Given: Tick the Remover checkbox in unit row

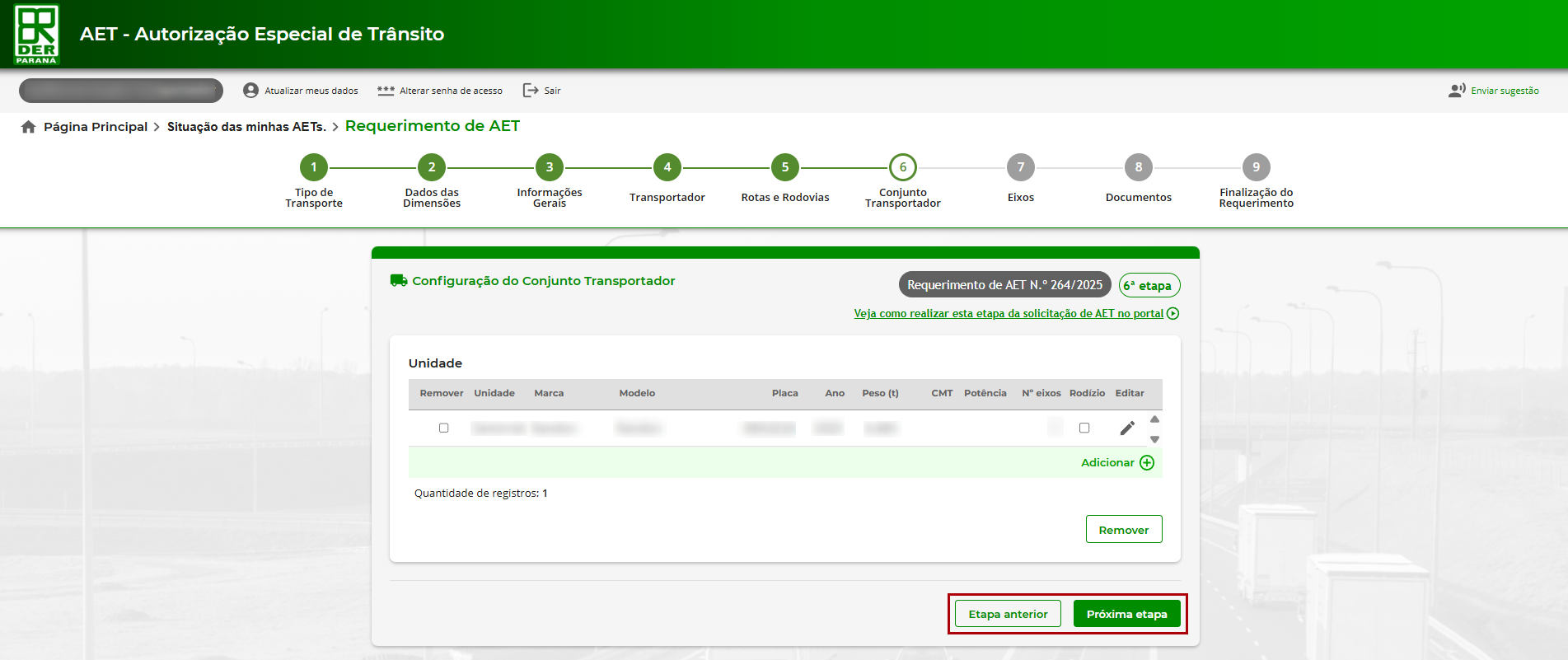Looking at the screenshot, I should click(x=444, y=428).
